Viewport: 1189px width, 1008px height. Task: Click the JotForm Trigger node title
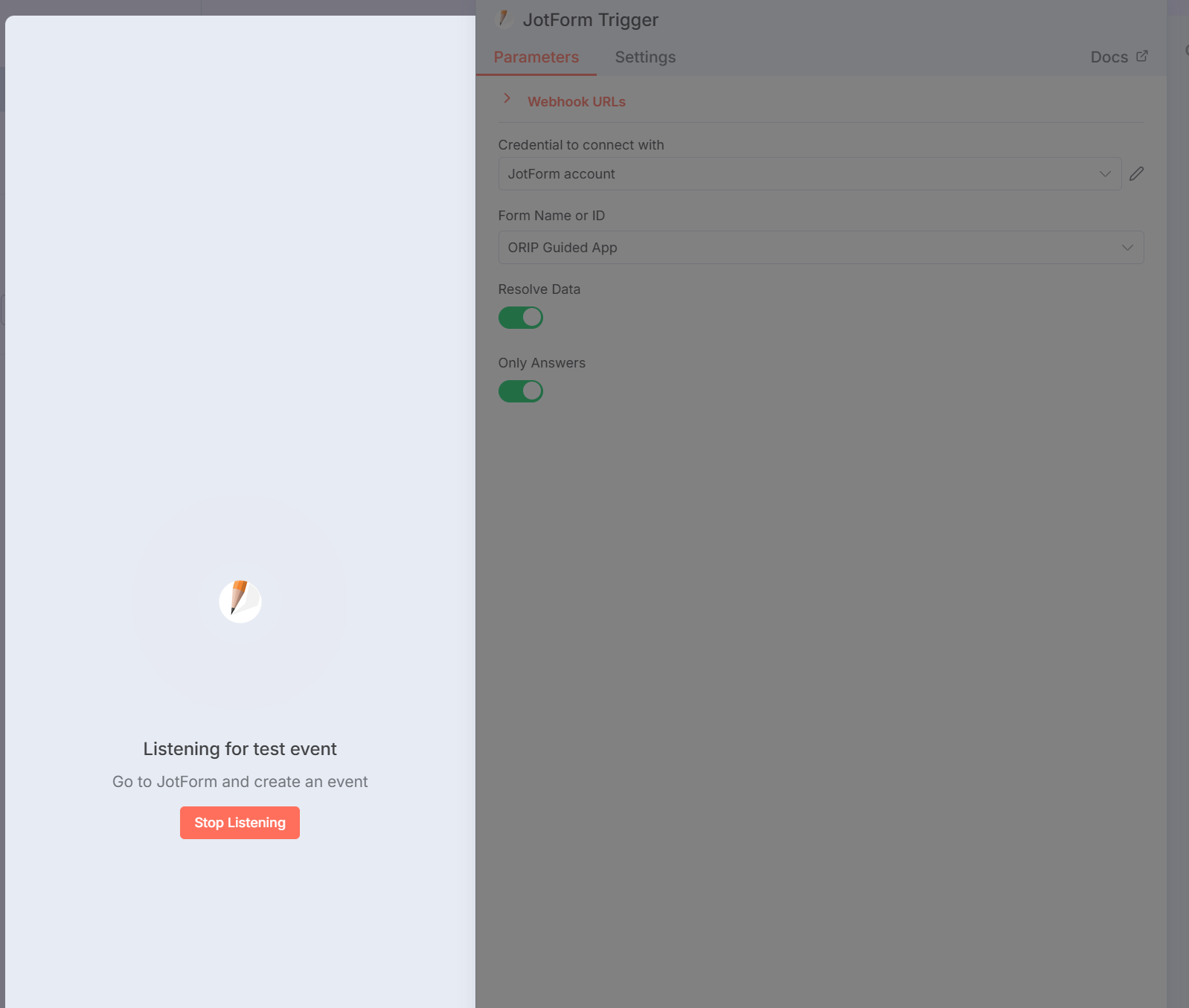pyautogui.click(x=591, y=20)
